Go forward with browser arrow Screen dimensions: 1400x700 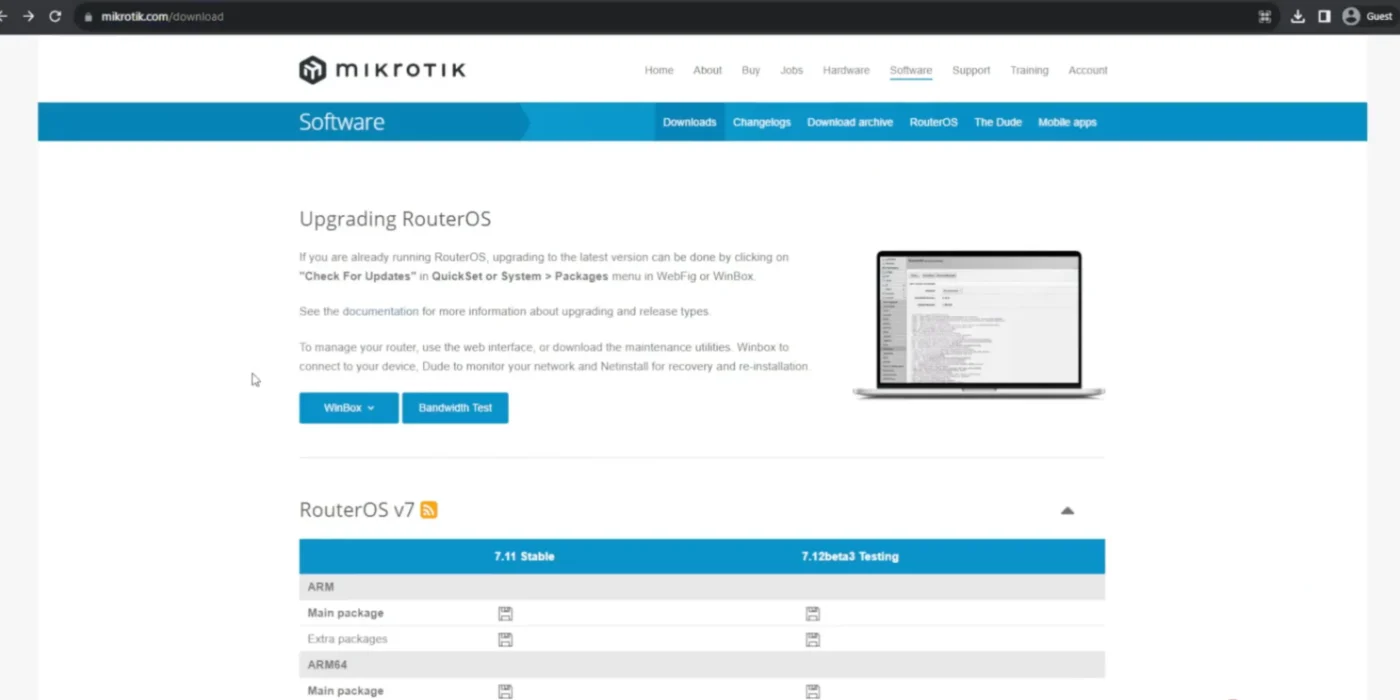tap(28, 16)
